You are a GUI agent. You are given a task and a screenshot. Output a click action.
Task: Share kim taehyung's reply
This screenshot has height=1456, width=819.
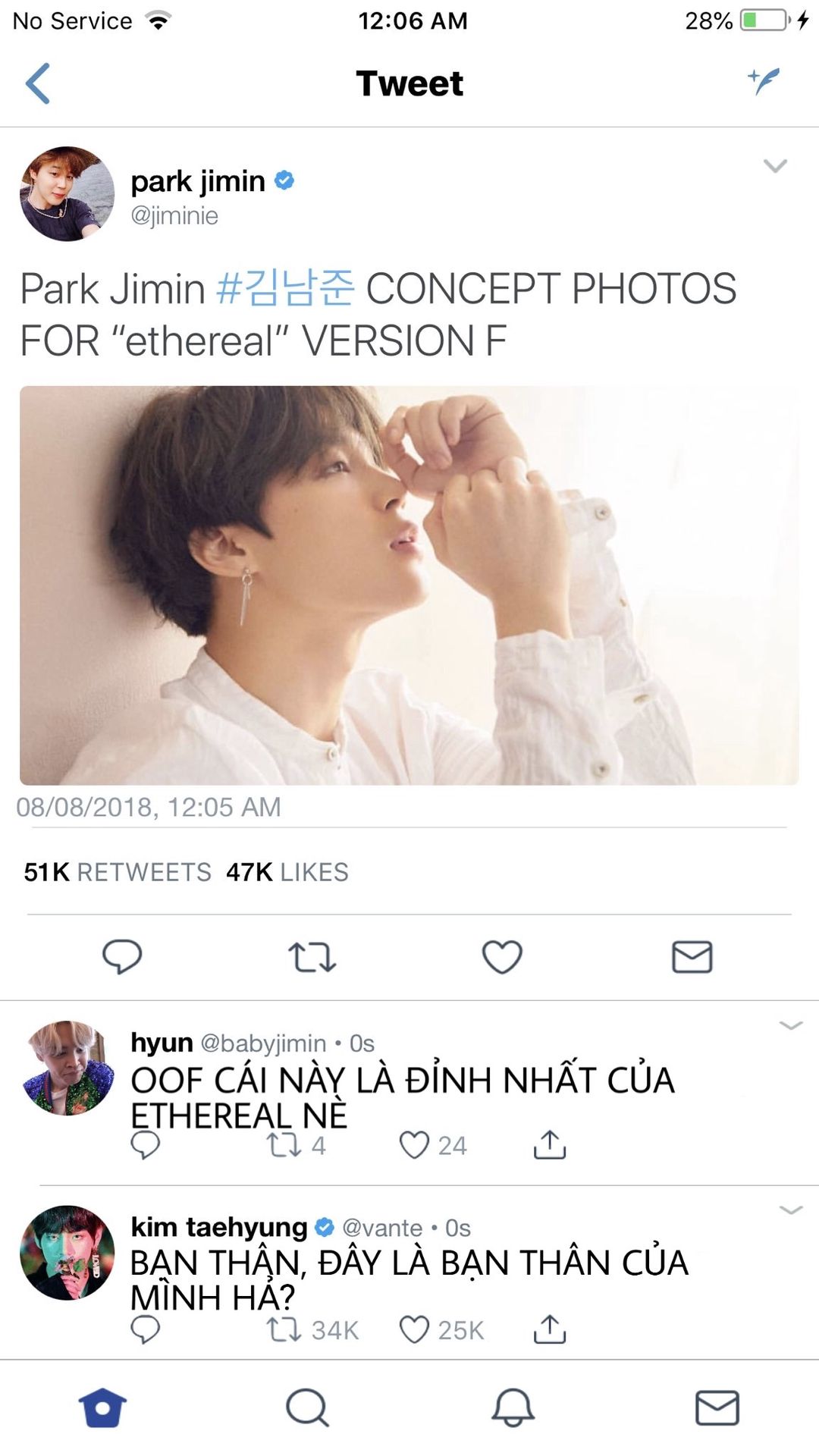click(550, 1329)
